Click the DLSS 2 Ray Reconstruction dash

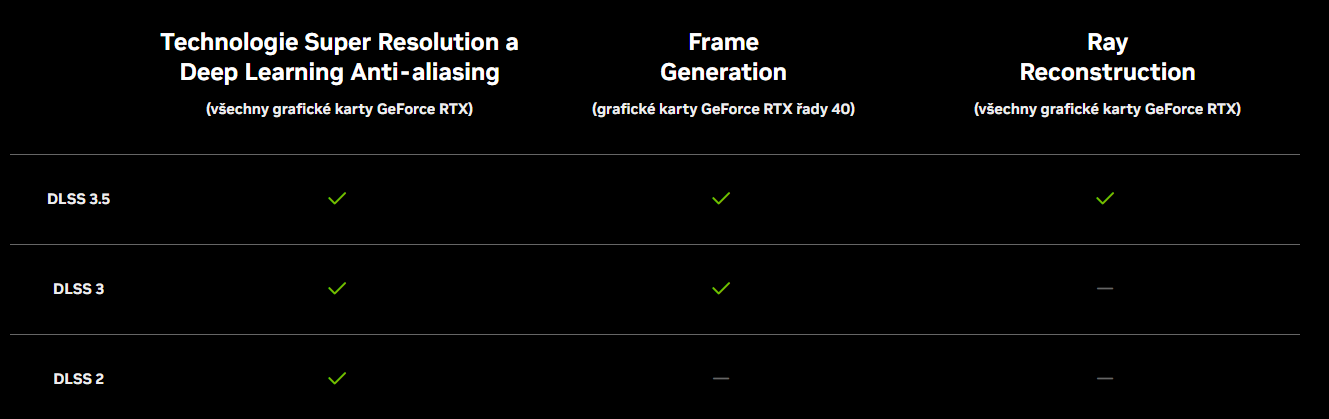tap(1105, 378)
